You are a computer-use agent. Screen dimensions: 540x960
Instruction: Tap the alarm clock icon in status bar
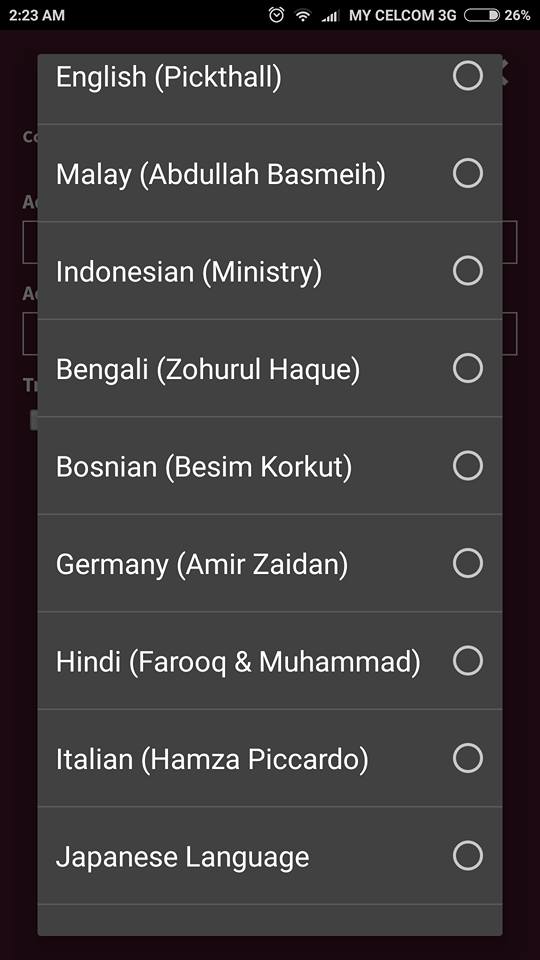pos(276,15)
